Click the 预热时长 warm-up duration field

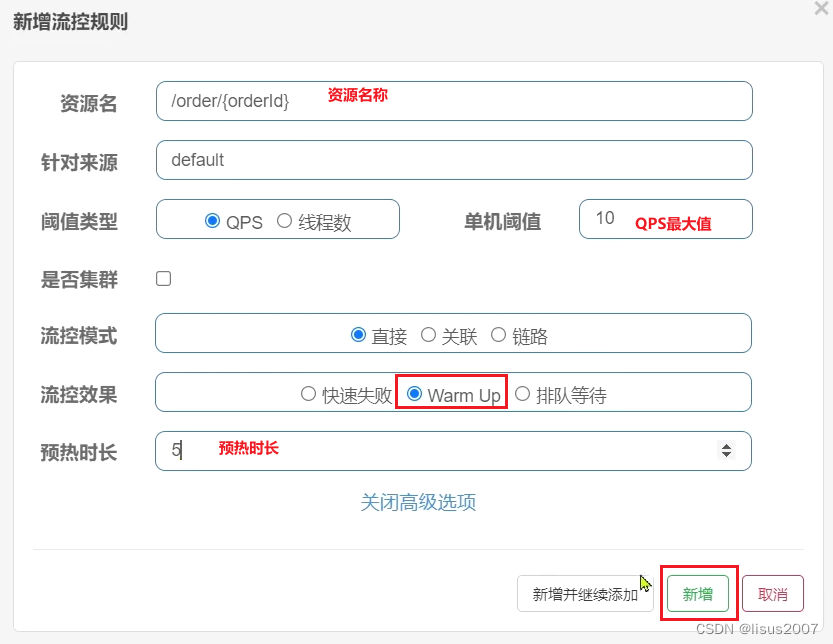click(400, 452)
